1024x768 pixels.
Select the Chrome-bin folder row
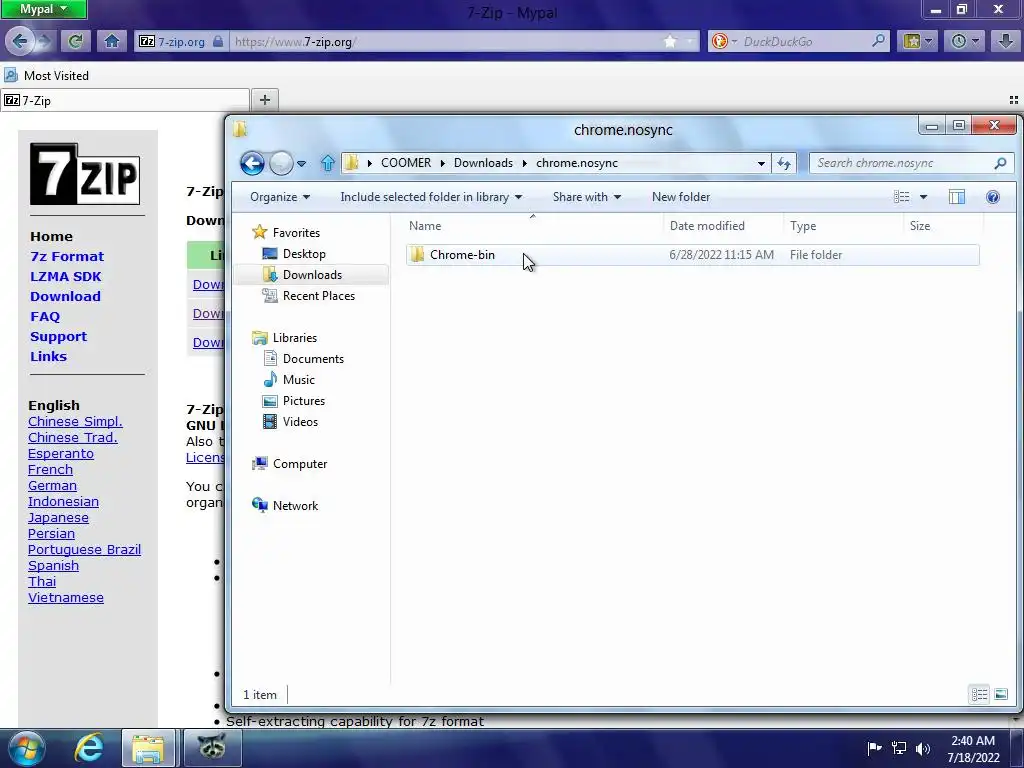(x=692, y=255)
